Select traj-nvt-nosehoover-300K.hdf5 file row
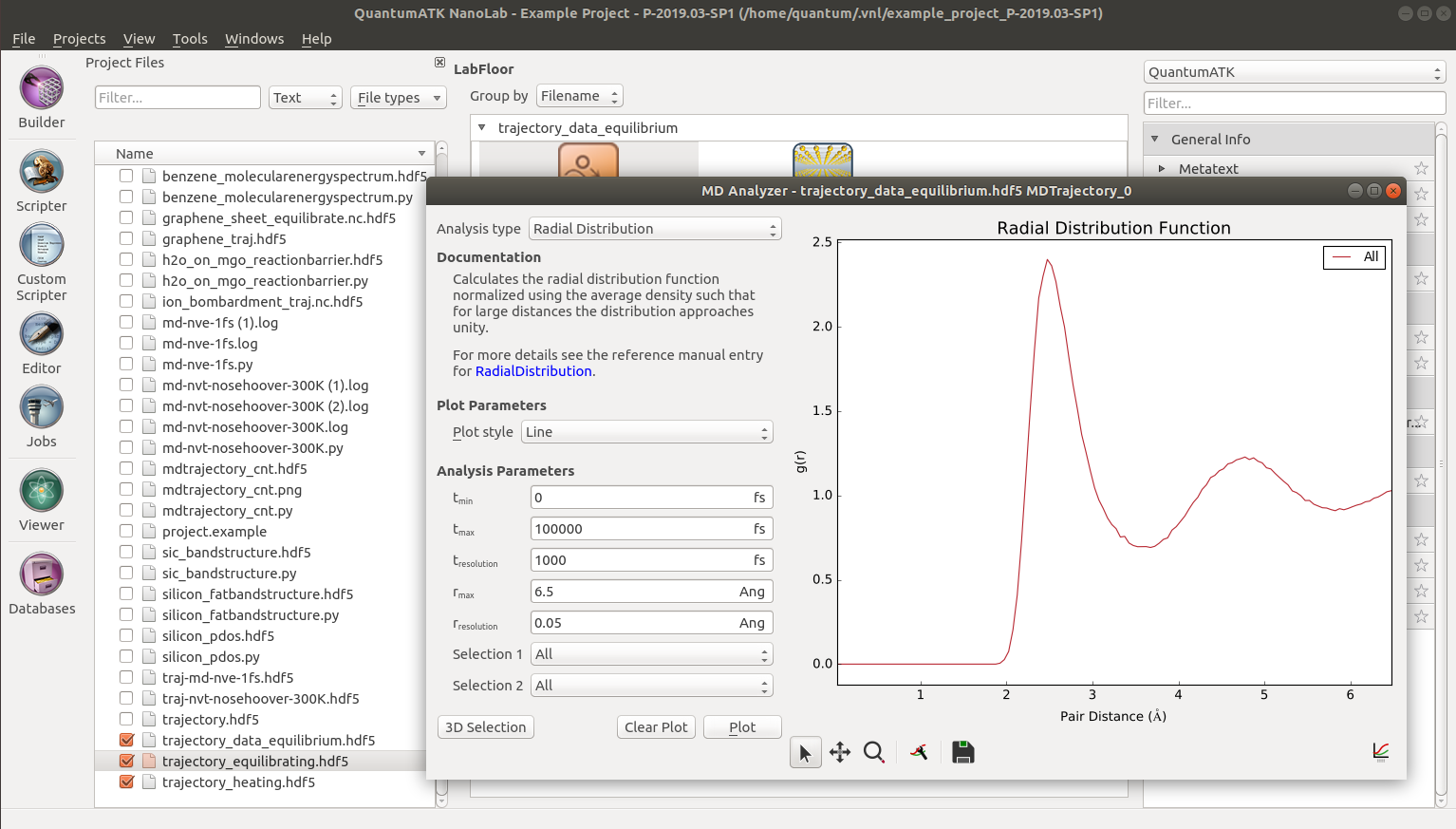The height and width of the screenshot is (829, 1456). [265, 698]
